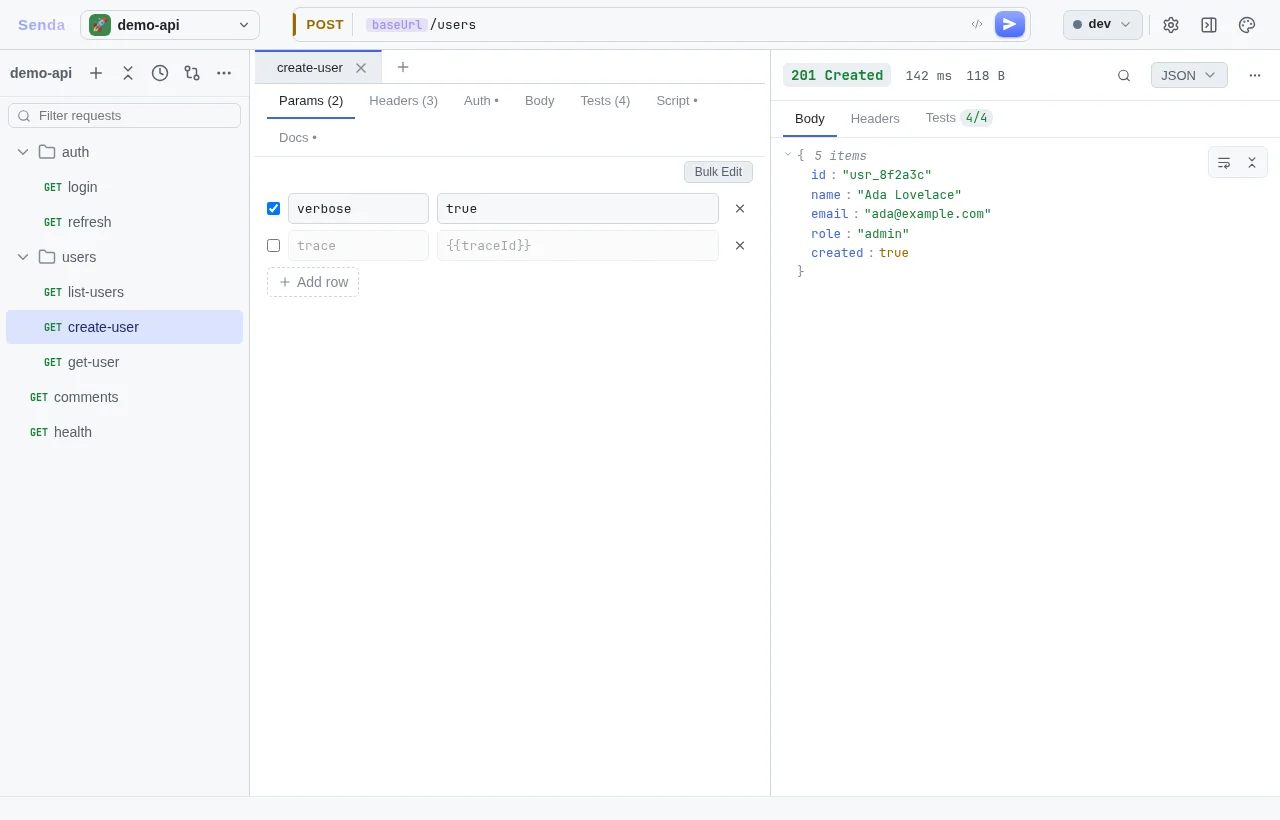Open the dev environment dropdown

pos(1102,25)
